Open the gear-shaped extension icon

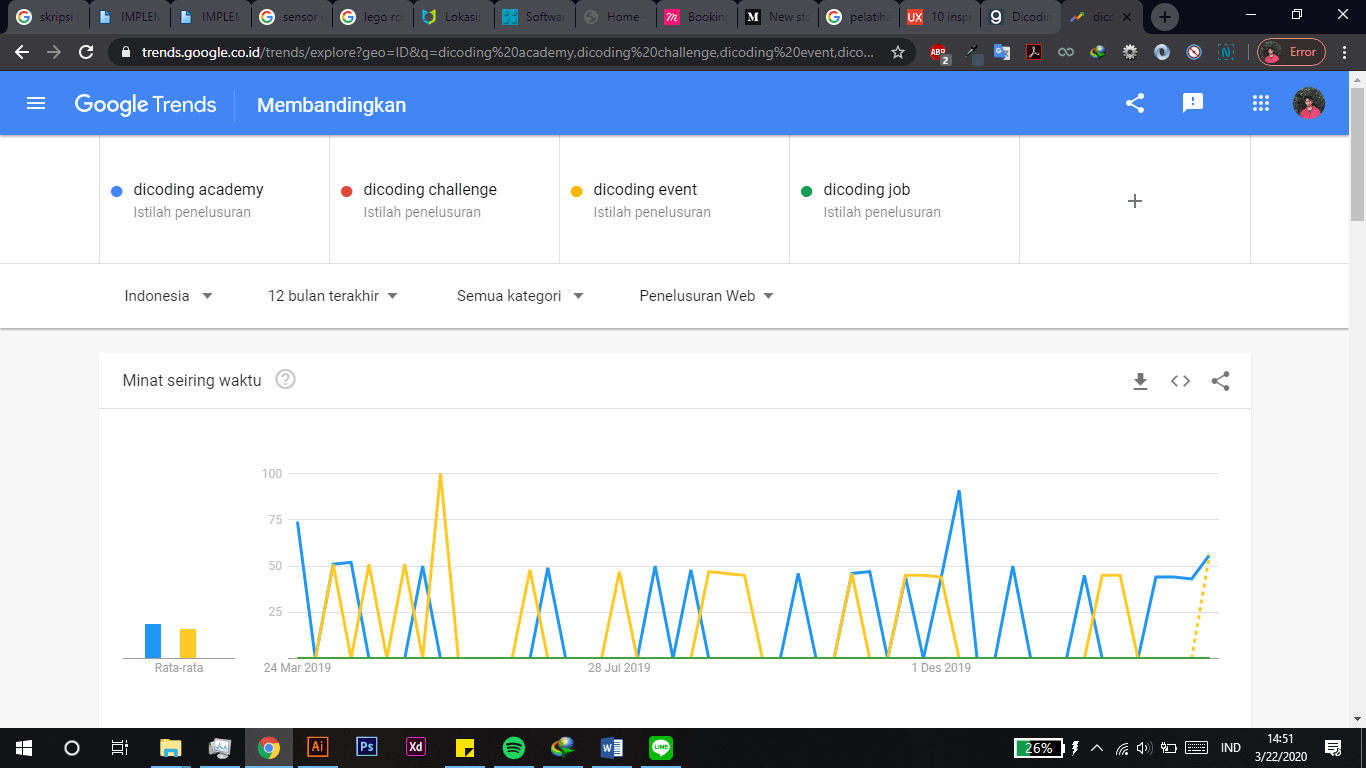point(1130,53)
